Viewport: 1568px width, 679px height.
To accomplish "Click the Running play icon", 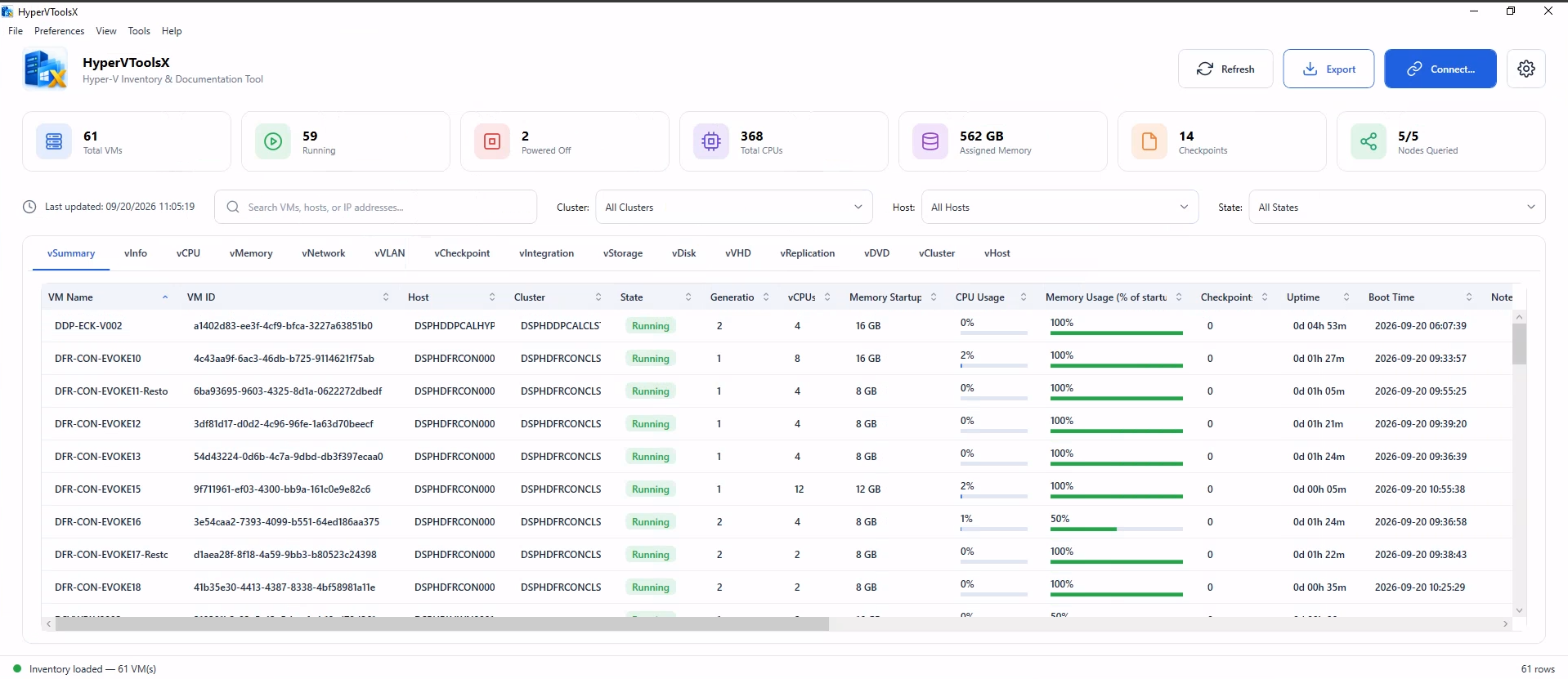I will [x=273, y=141].
